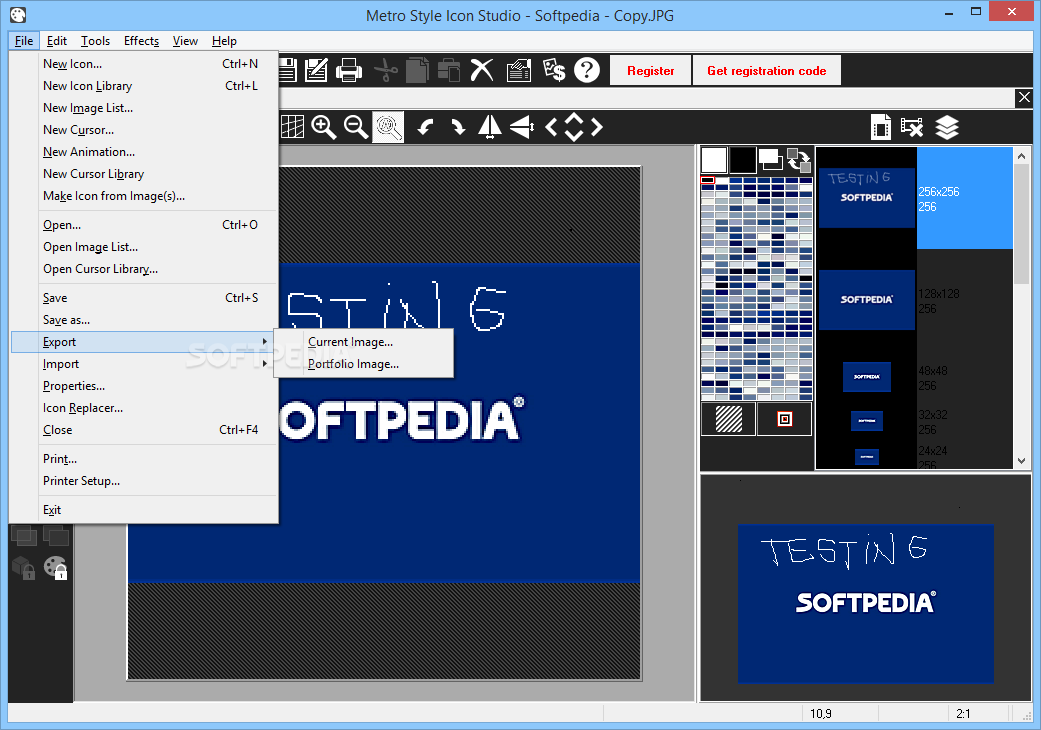Screen dimensions: 1041x730
Task: Click the Cut scissors icon
Action: [x=386, y=70]
